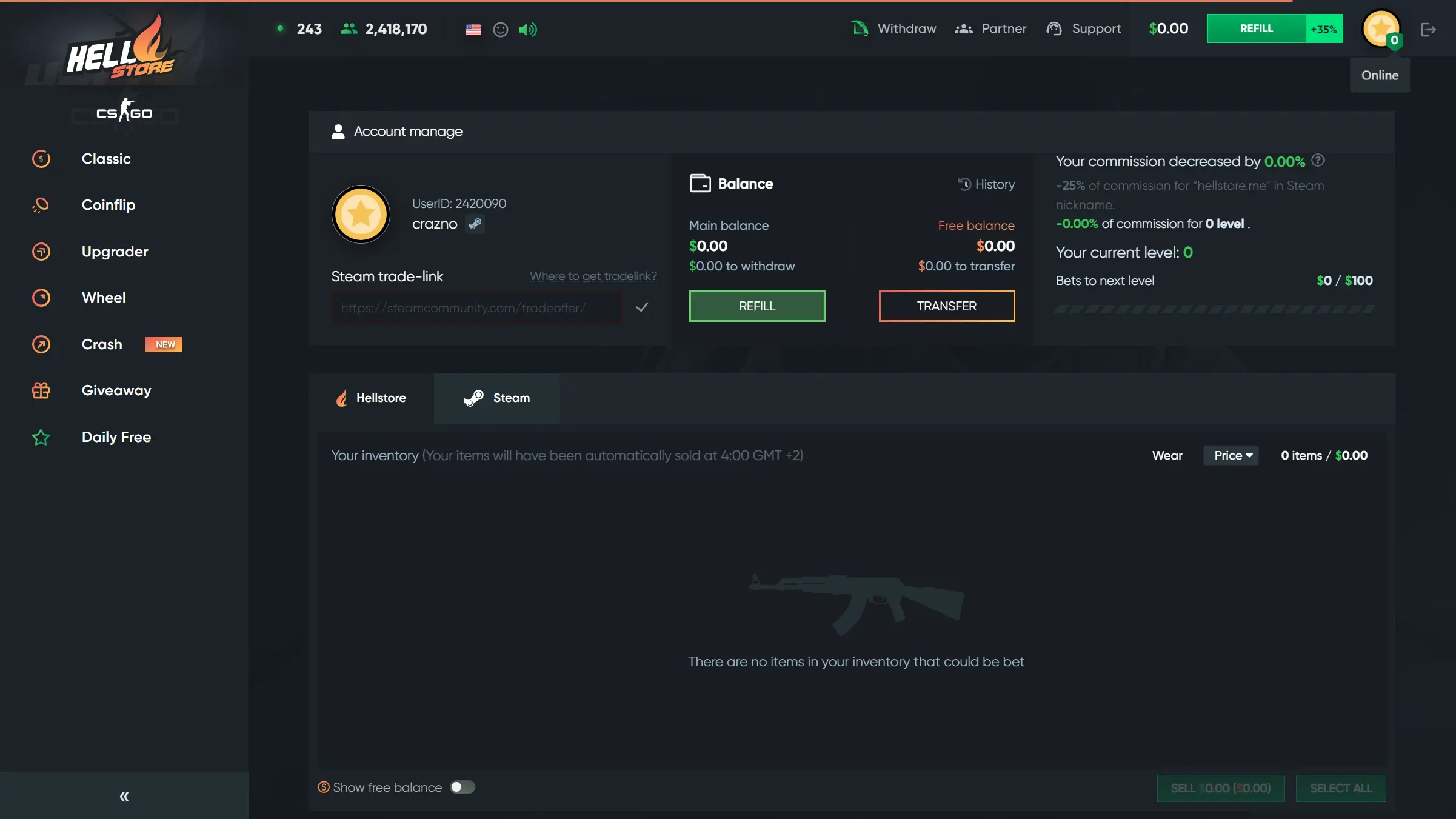The image size is (1456, 819).
Task: Click the header REFILL button
Action: click(1257, 28)
